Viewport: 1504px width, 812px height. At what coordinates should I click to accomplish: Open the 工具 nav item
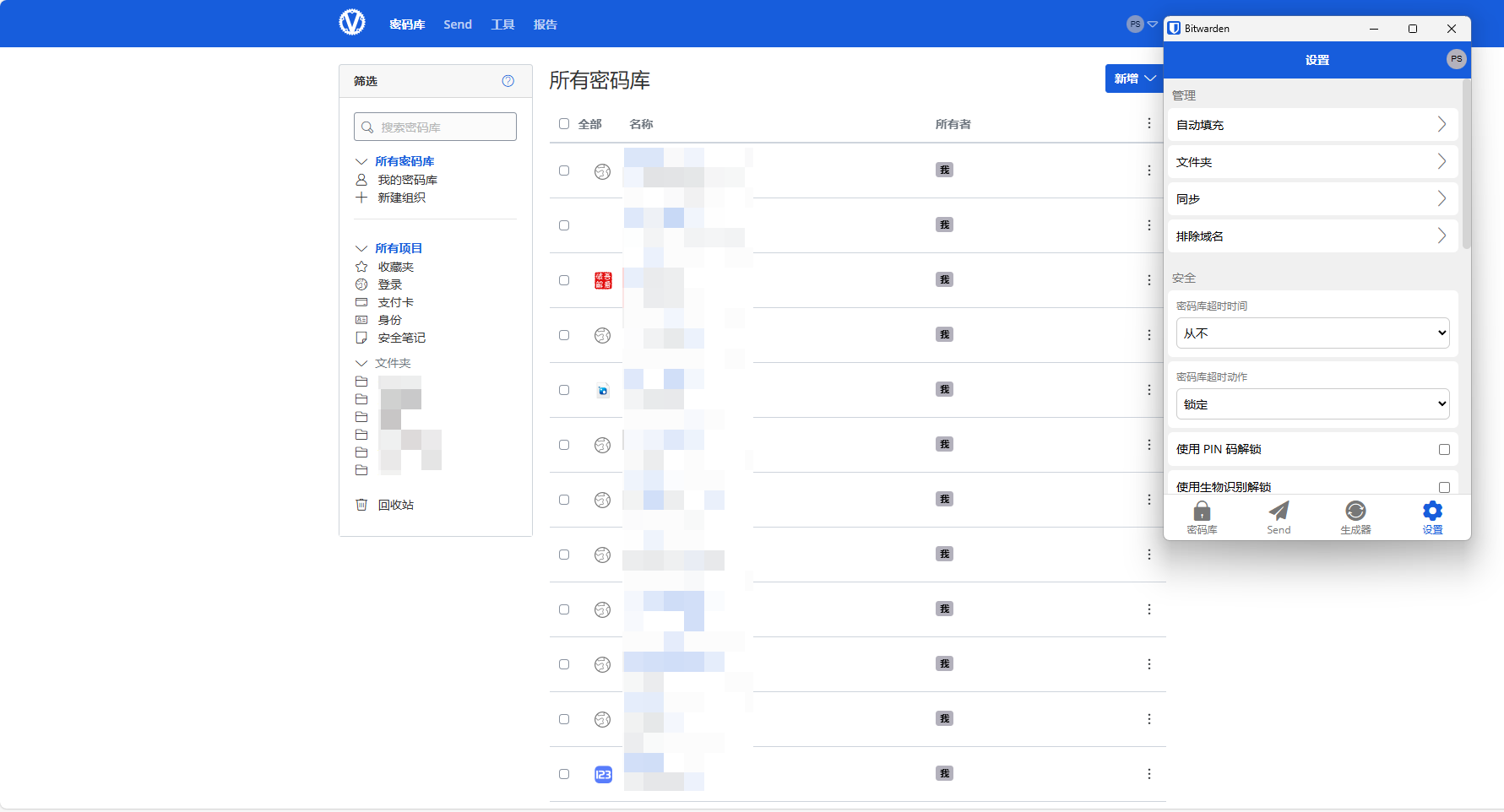pos(502,24)
